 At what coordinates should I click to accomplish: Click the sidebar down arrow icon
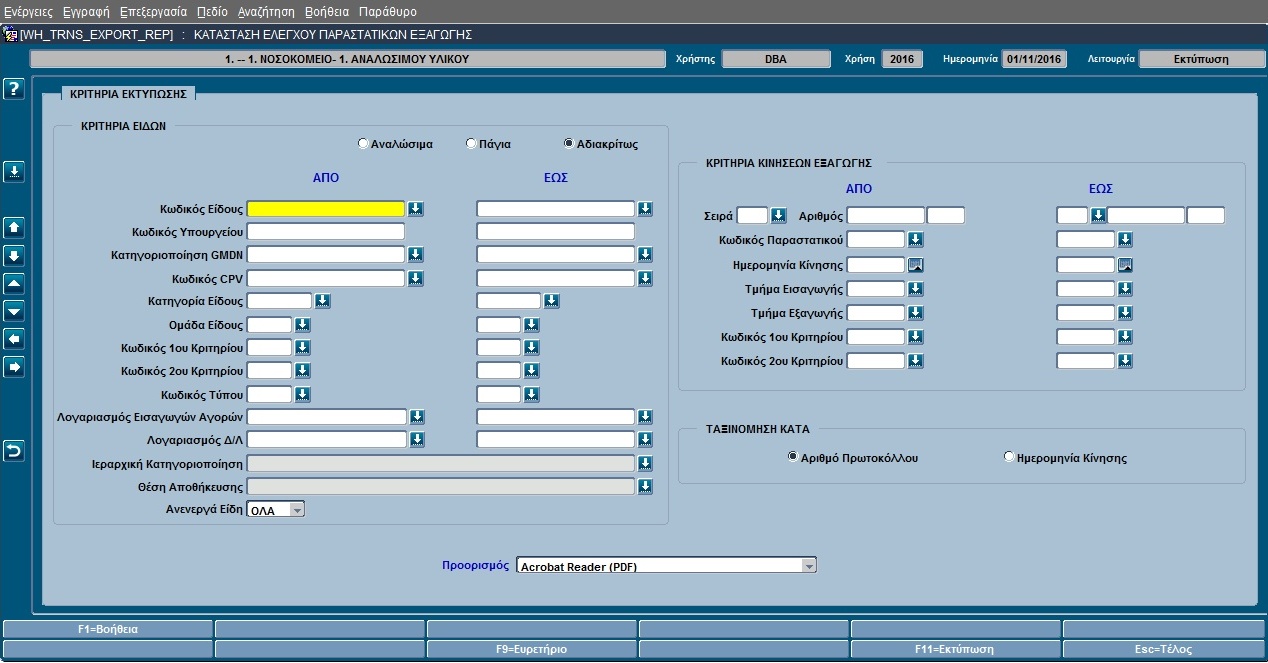(14, 255)
